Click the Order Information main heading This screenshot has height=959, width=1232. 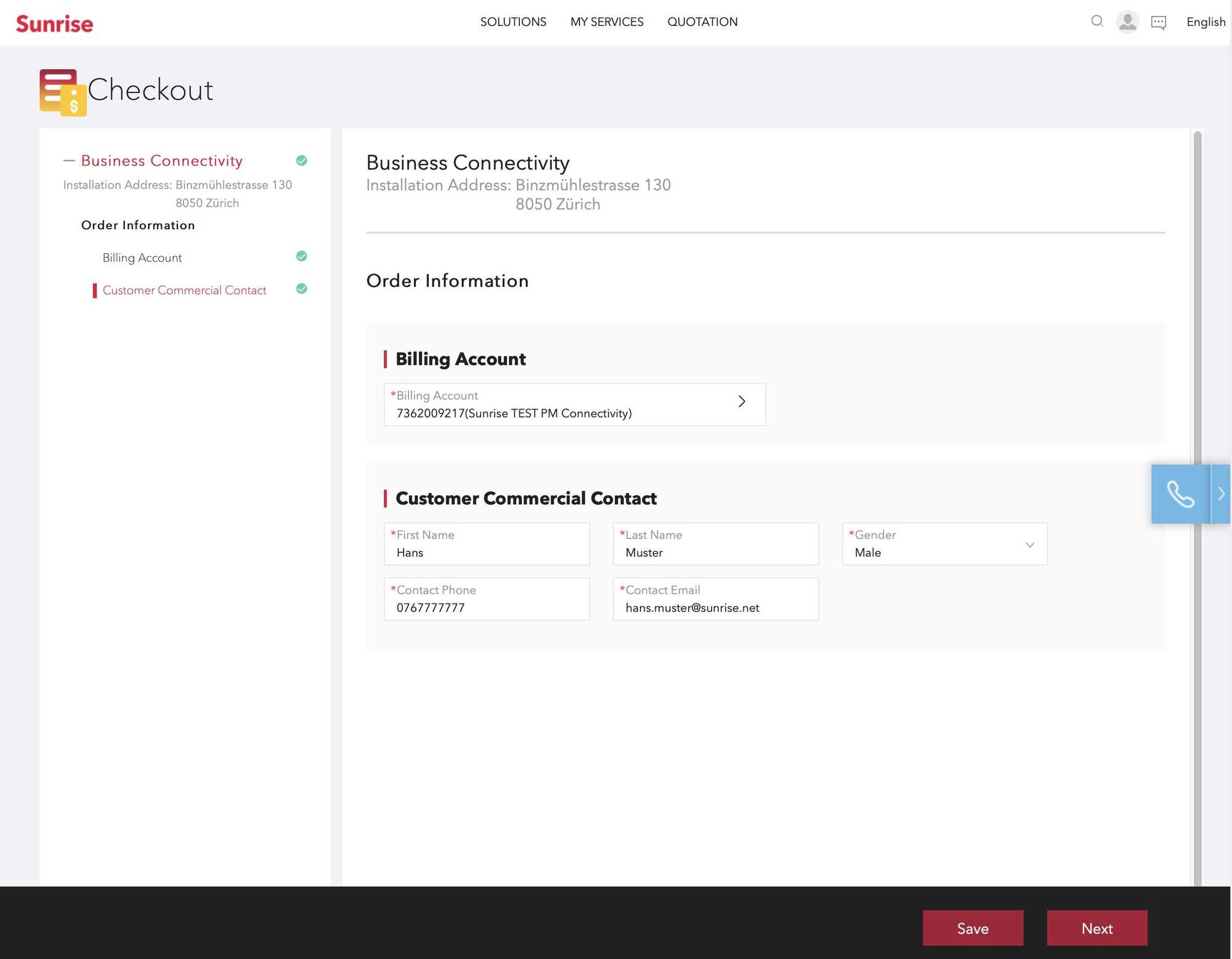tap(447, 281)
